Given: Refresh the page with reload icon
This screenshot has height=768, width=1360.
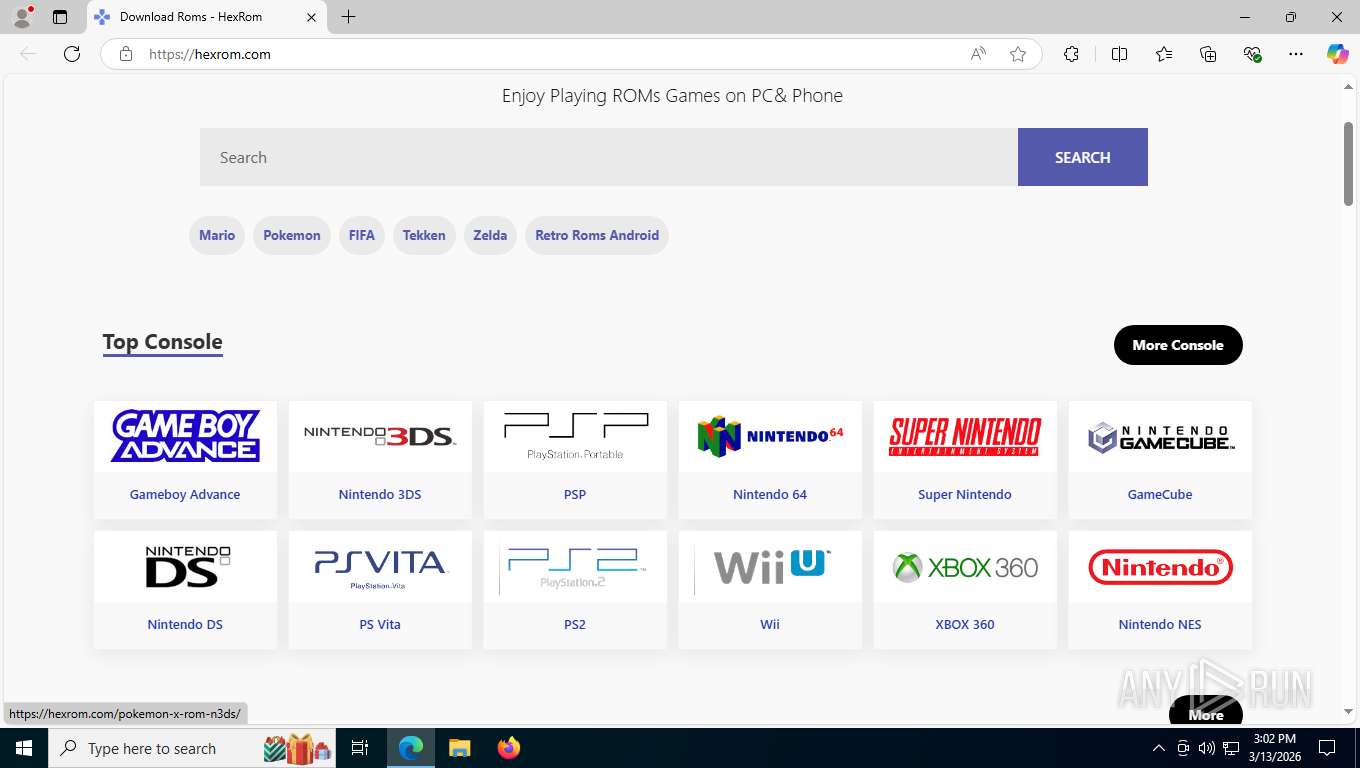Looking at the screenshot, I should [x=72, y=54].
